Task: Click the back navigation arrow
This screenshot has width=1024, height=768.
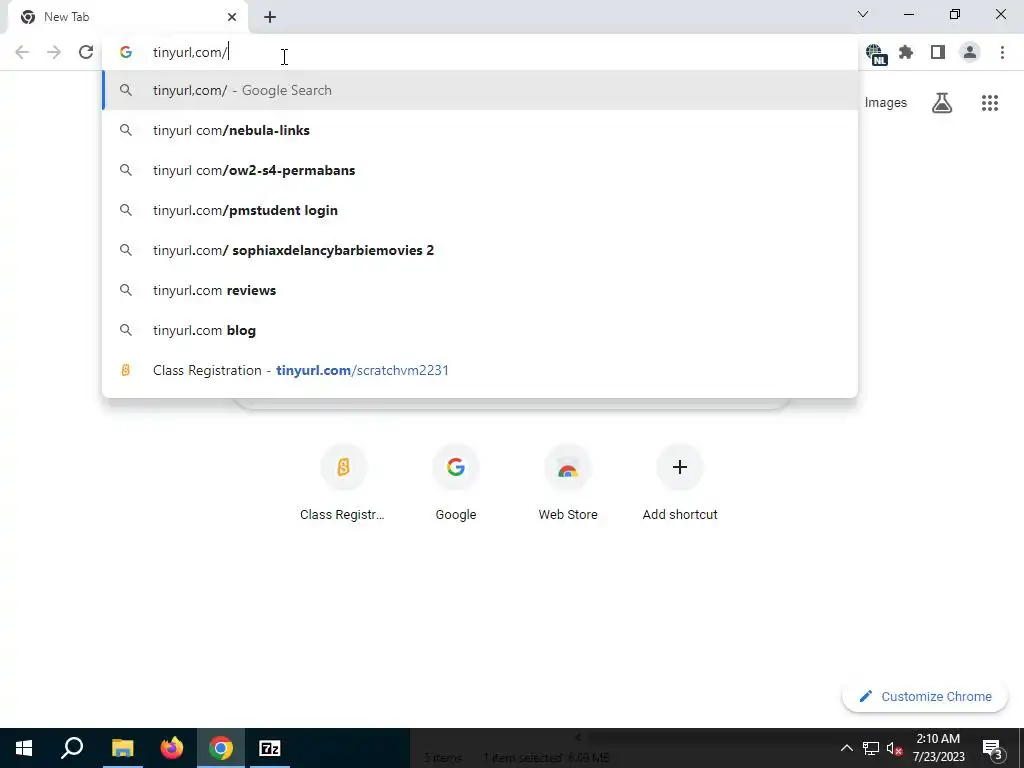Action: click(22, 52)
